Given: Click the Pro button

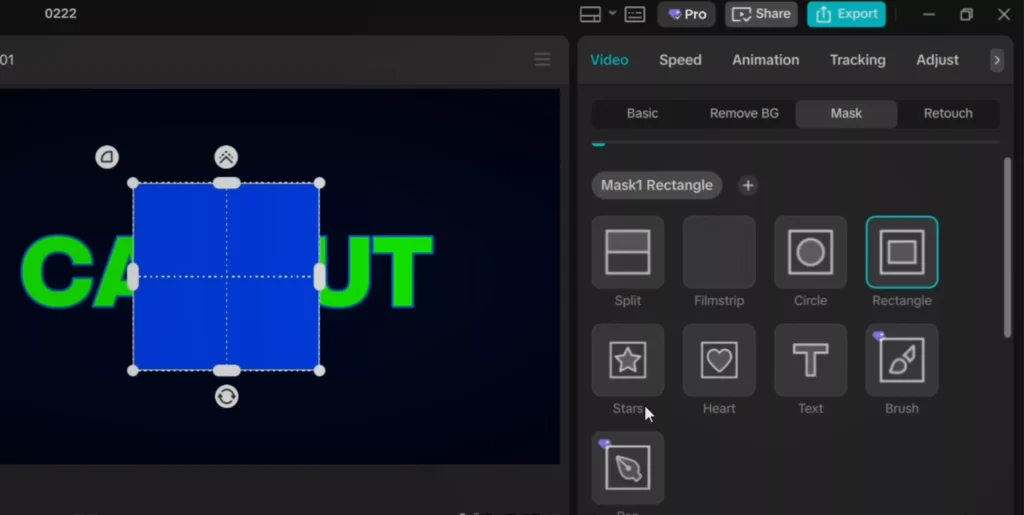Looking at the screenshot, I should (686, 14).
